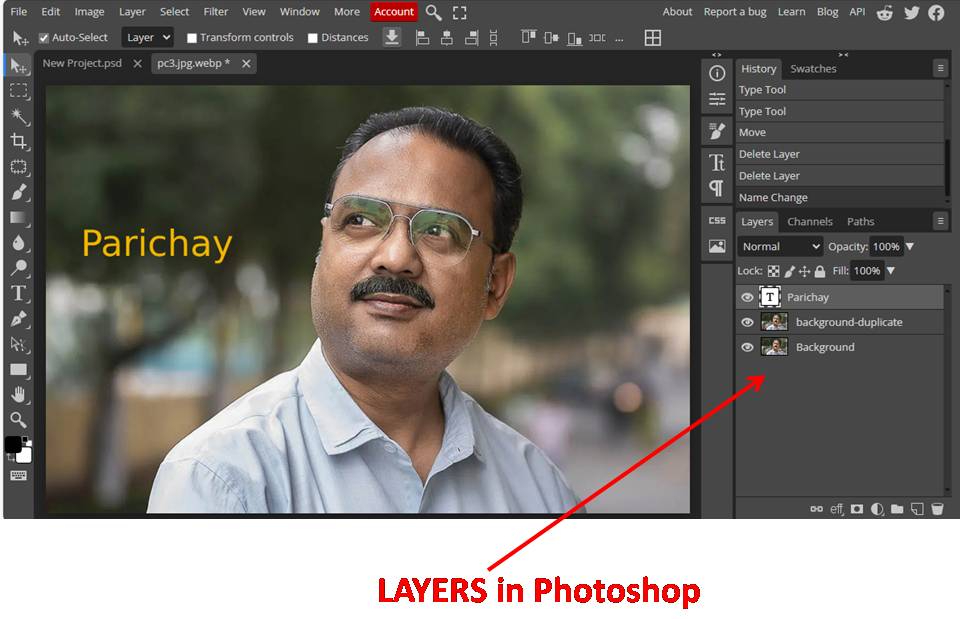The width and height of the screenshot is (960, 619).
Task: Switch to the Paths tab
Action: [860, 222]
